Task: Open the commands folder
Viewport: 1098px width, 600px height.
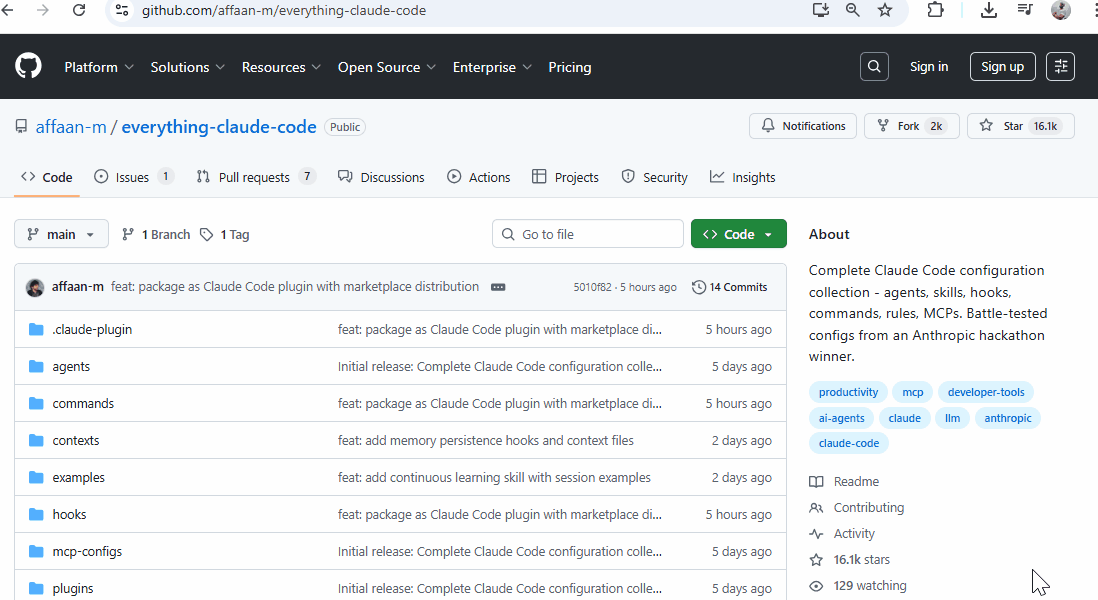Action: click(83, 403)
